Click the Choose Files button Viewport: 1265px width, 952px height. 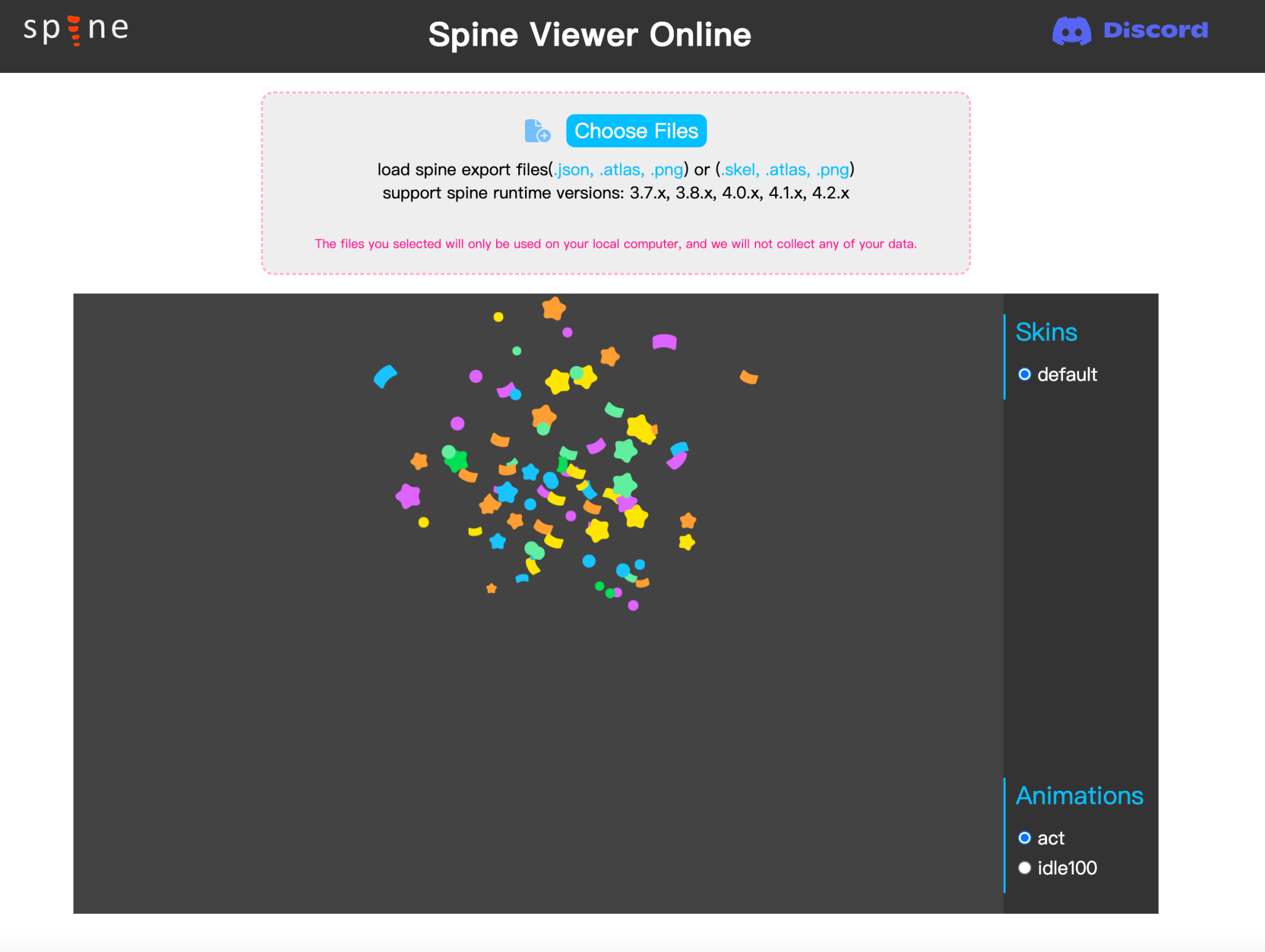(636, 131)
